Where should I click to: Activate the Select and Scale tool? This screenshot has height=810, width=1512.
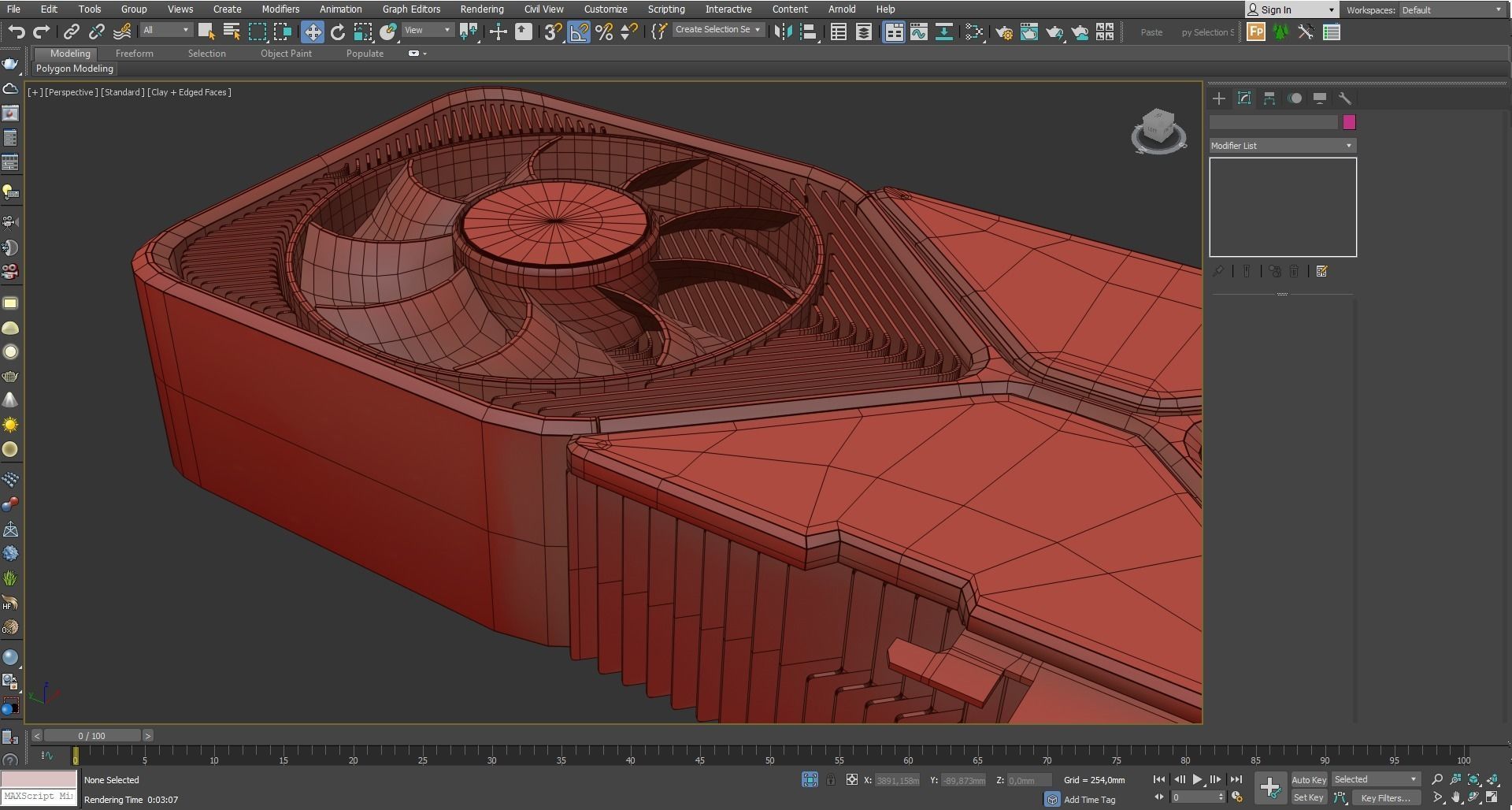[363, 32]
